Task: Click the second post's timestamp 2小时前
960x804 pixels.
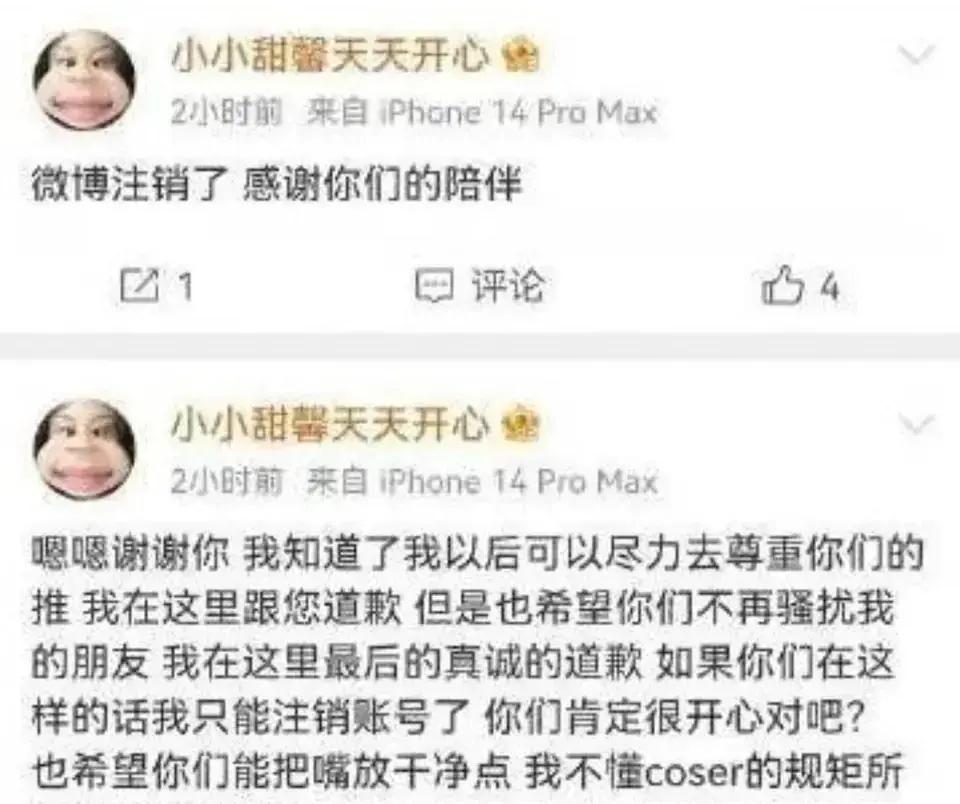Action: (x=227, y=482)
